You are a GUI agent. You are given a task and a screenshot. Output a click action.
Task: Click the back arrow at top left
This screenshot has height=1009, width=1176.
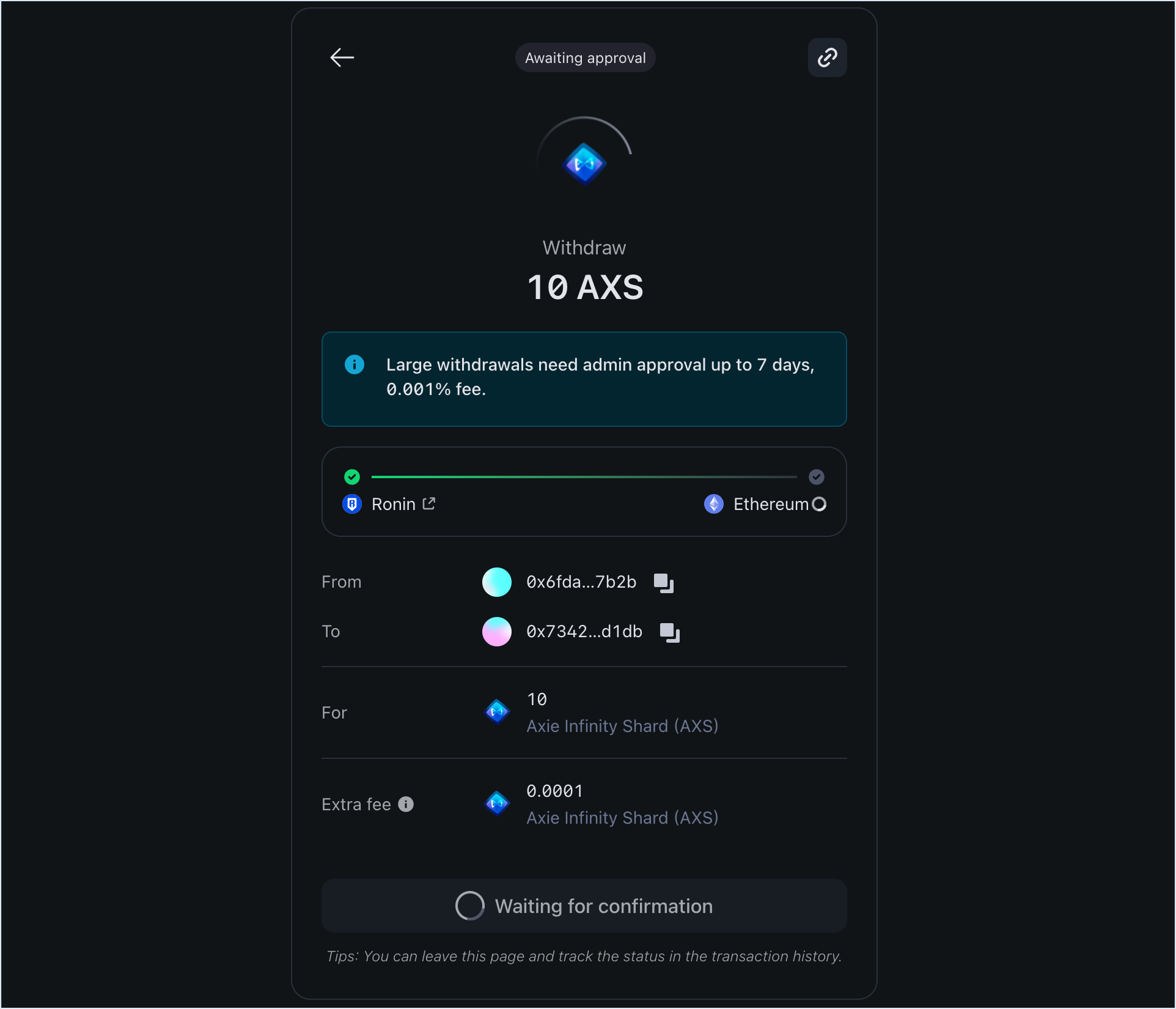tap(342, 57)
